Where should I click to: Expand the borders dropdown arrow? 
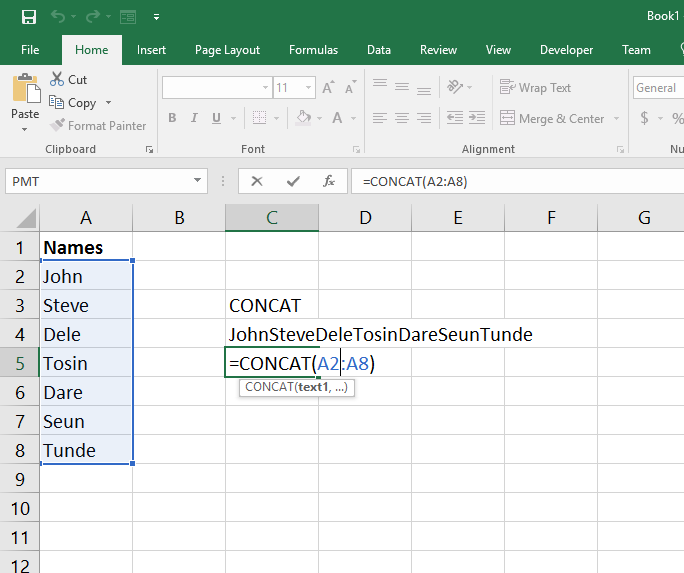276,118
